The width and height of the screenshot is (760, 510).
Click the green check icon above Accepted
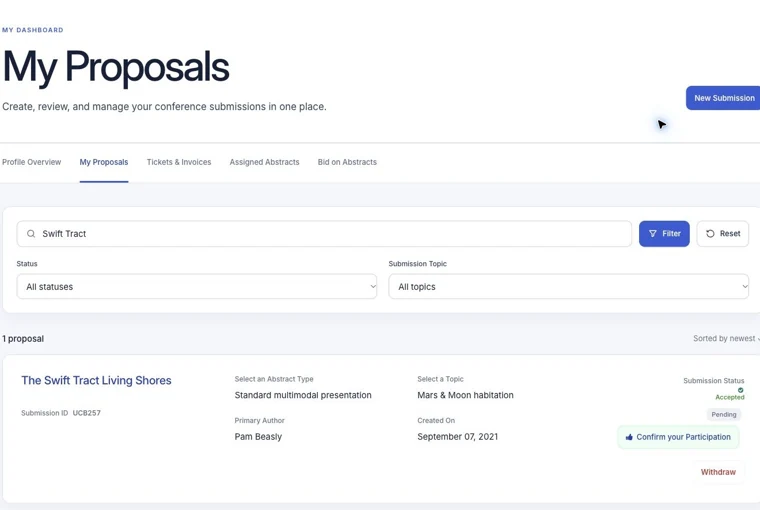[741, 390]
